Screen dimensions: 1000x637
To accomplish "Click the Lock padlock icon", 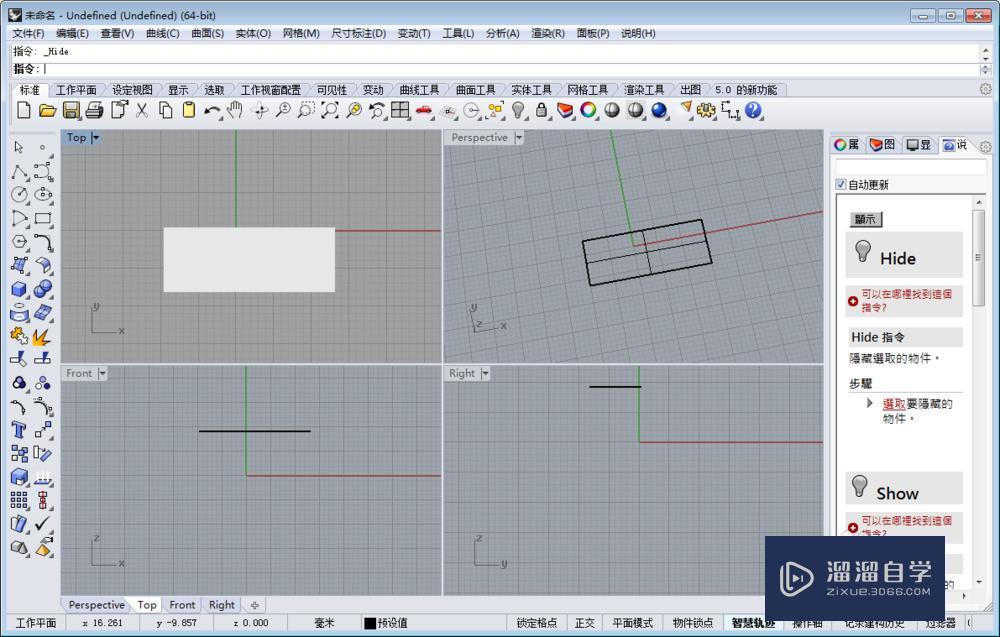I will click(x=541, y=110).
